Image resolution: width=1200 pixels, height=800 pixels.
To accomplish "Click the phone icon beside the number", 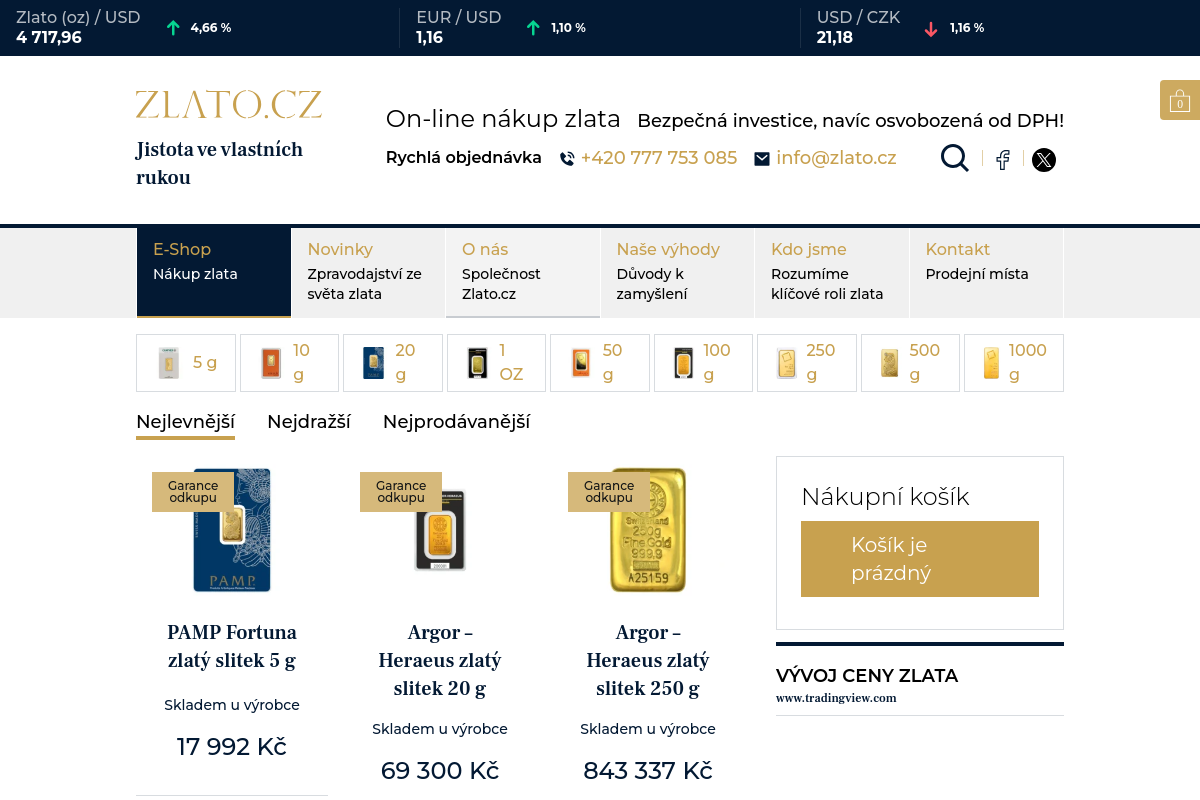I will click(567, 158).
